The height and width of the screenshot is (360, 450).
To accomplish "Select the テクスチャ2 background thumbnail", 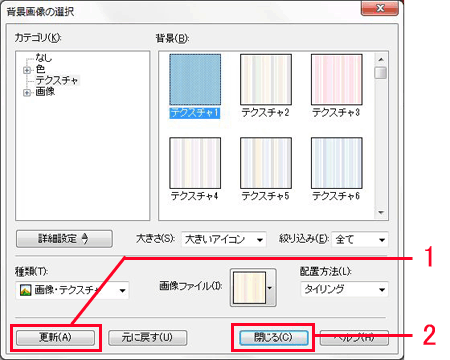I will (x=266, y=80).
